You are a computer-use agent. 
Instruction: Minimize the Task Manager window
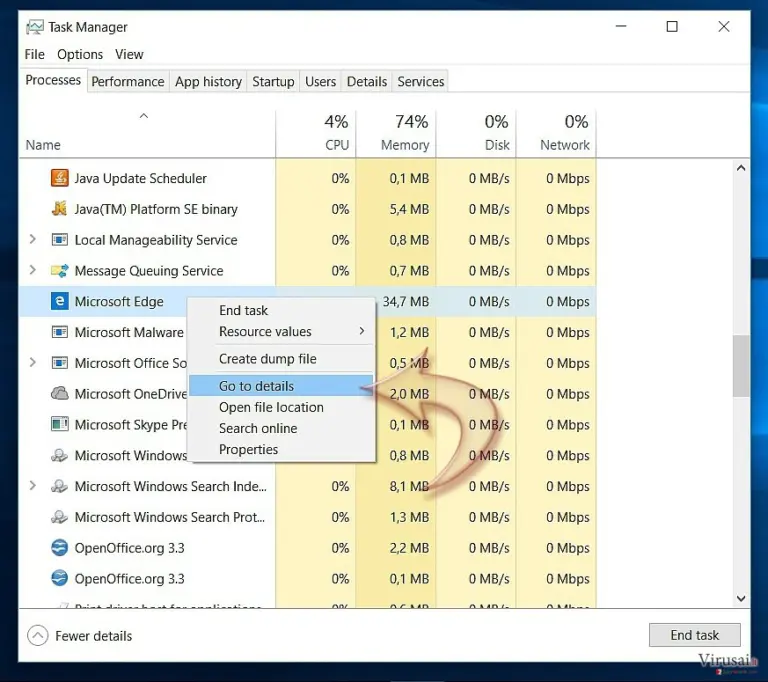621,26
